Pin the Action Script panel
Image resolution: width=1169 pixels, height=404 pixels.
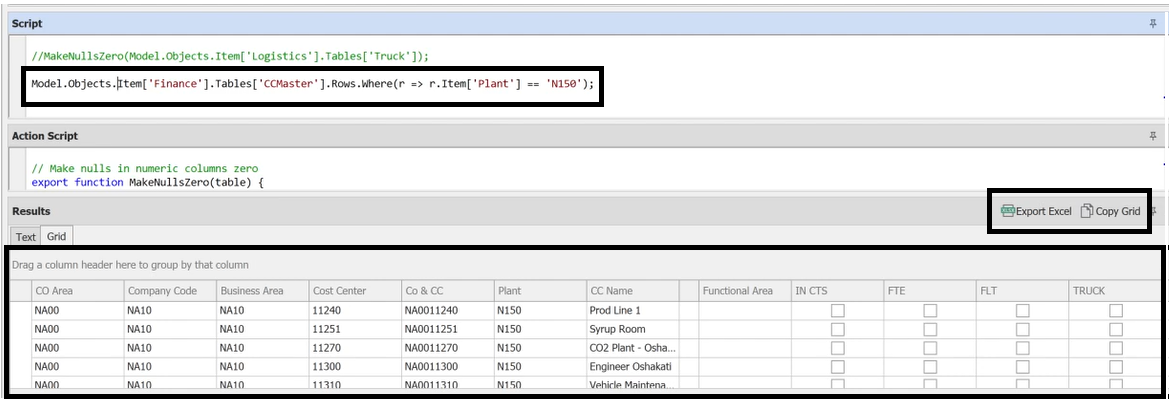tap(1152, 136)
